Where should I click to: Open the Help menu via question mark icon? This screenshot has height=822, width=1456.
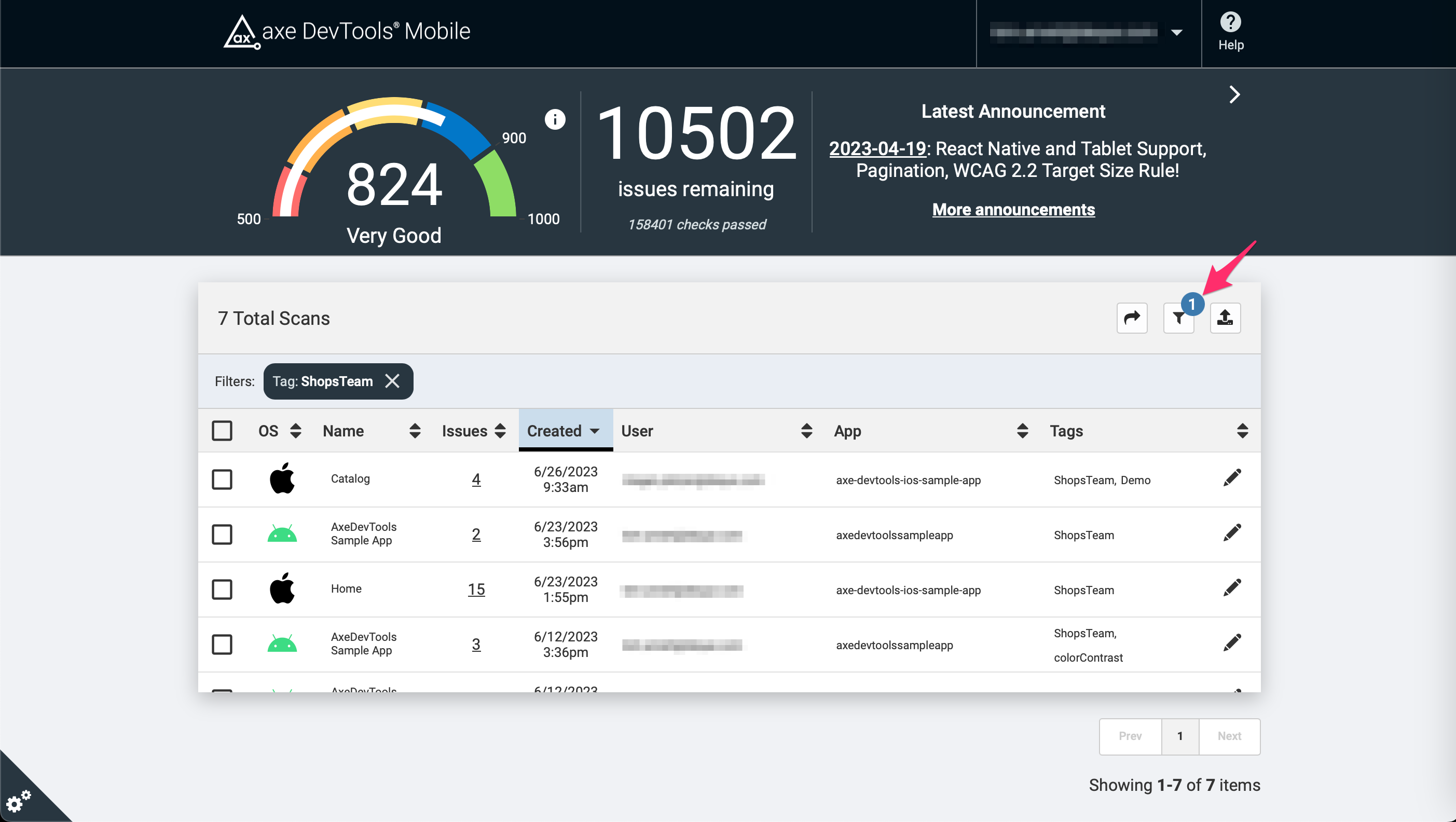1230,23
